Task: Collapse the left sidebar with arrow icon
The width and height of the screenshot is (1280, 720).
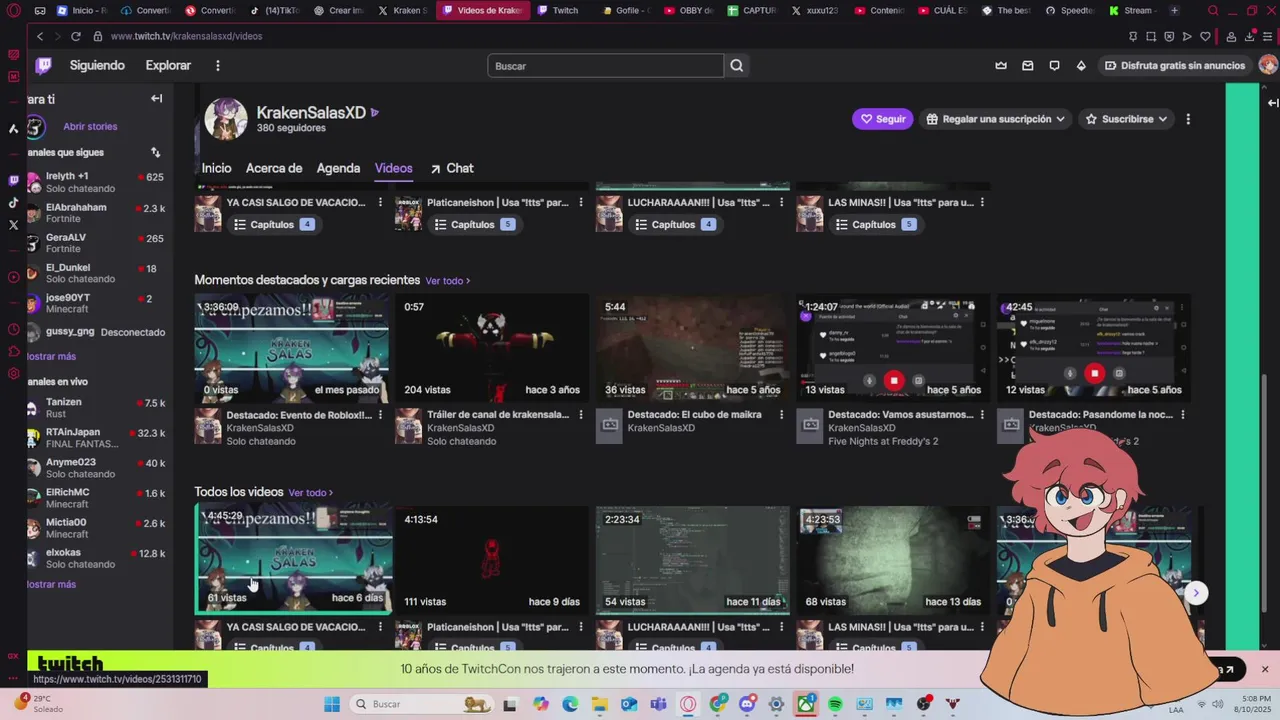Action: click(x=156, y=98)
